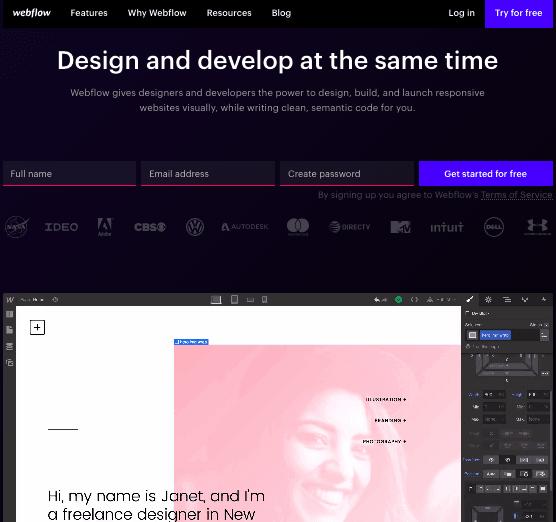Open the Terms of Service link
Screen dimensions: 556x522
(x=516, y=195)
